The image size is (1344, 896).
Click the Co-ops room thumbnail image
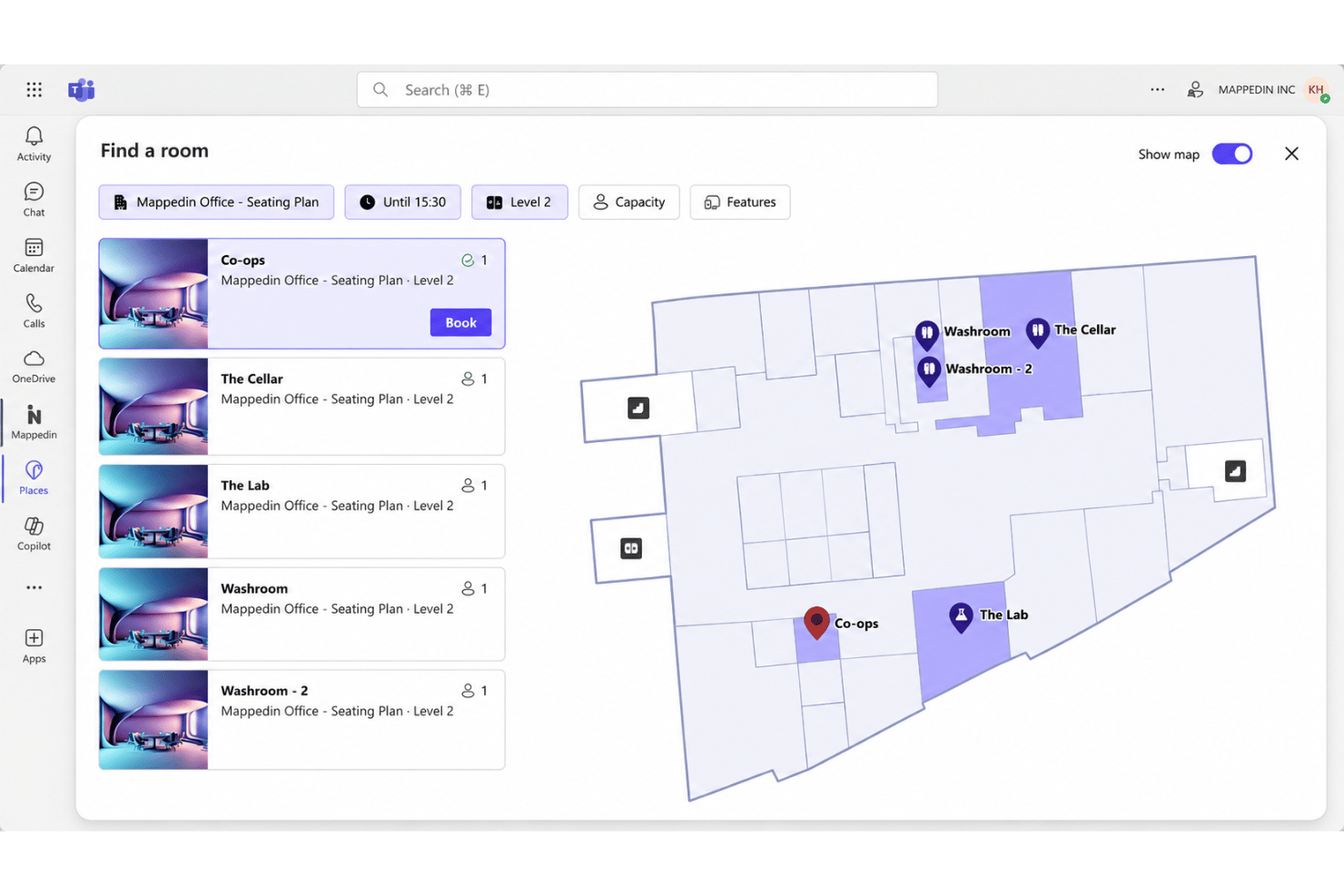click(x=153, y=293)
